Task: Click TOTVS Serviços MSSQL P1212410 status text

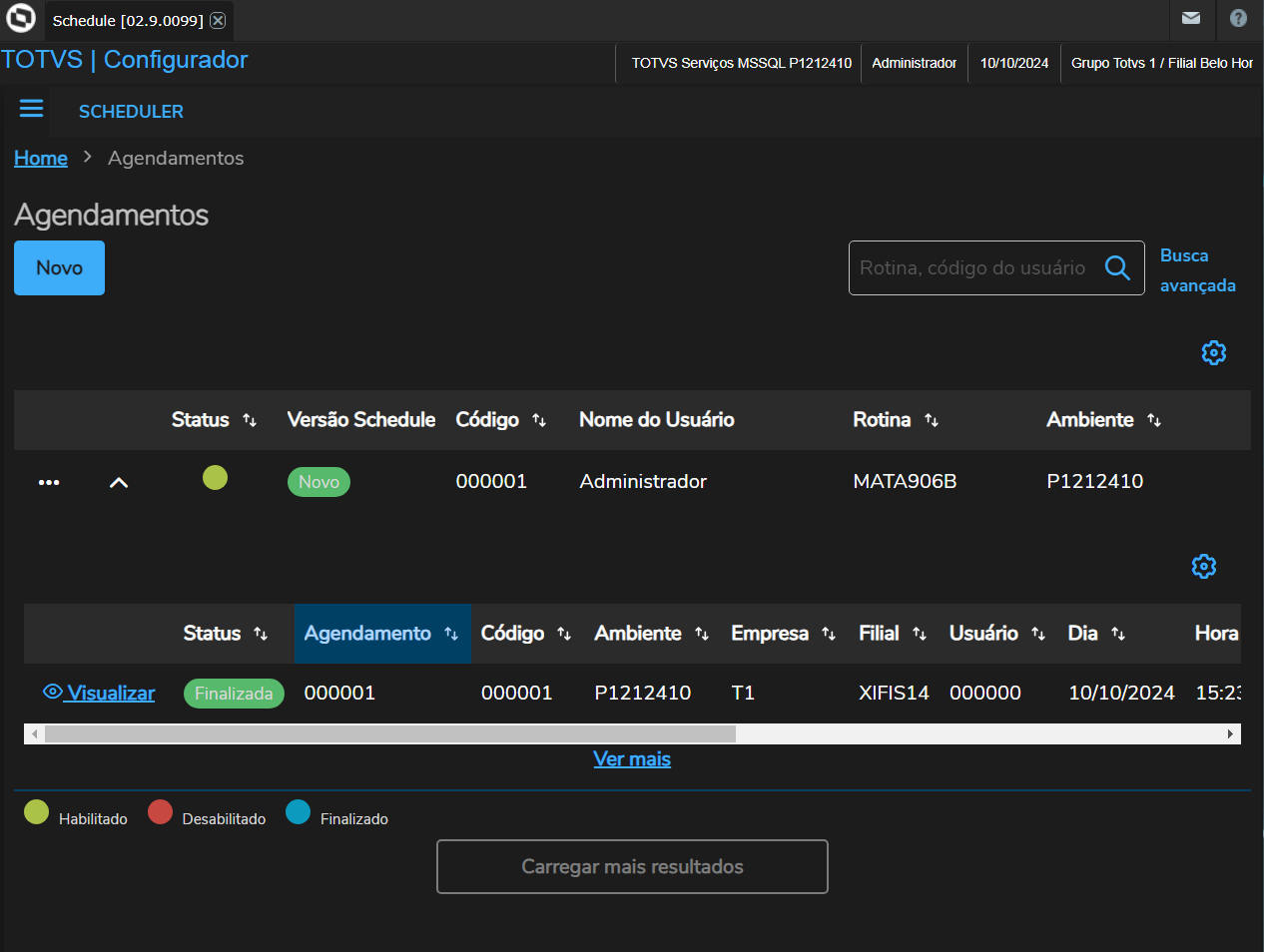Action: 741,63
